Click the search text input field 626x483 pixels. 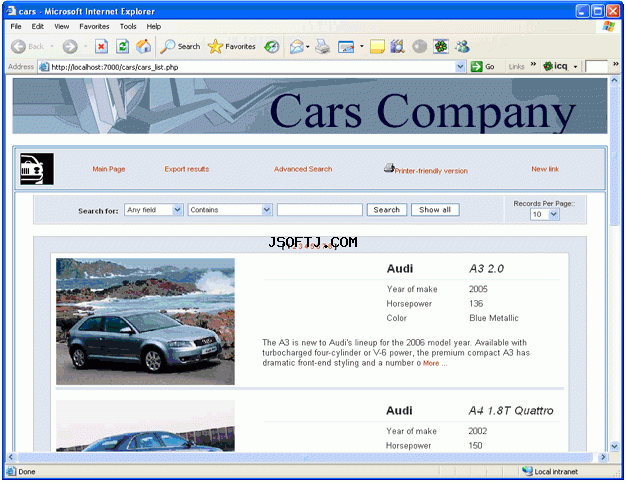[319, 210]
